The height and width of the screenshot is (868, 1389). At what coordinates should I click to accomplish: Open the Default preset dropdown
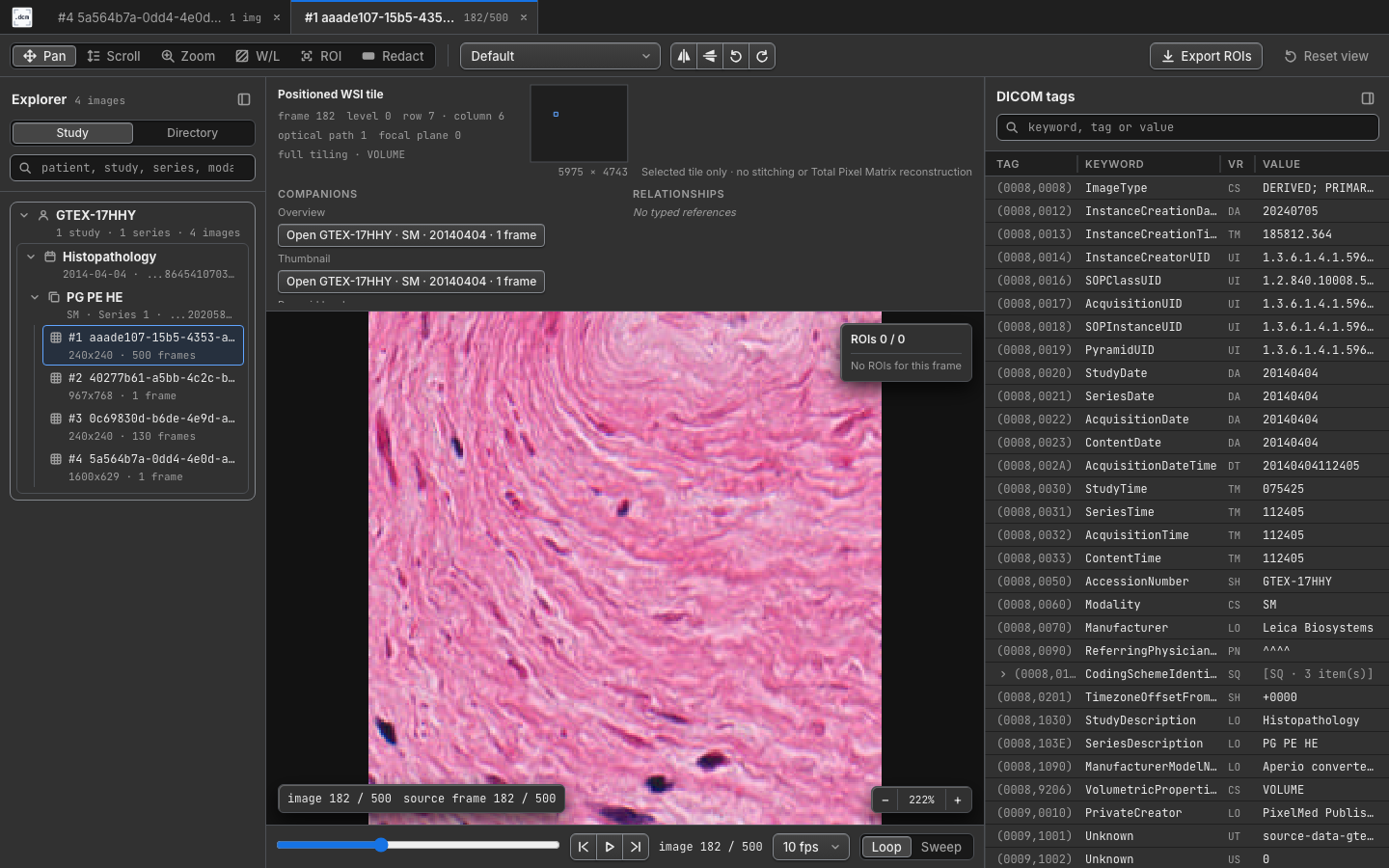pyautogui.click(x=560, y=56)
